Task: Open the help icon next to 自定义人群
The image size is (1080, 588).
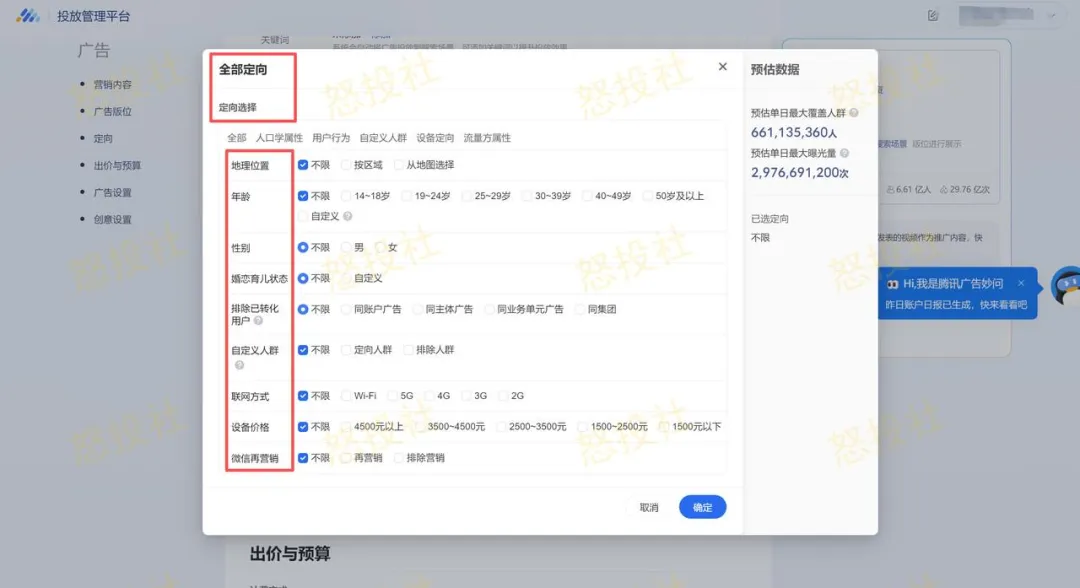Action: [x=240, y=363]
